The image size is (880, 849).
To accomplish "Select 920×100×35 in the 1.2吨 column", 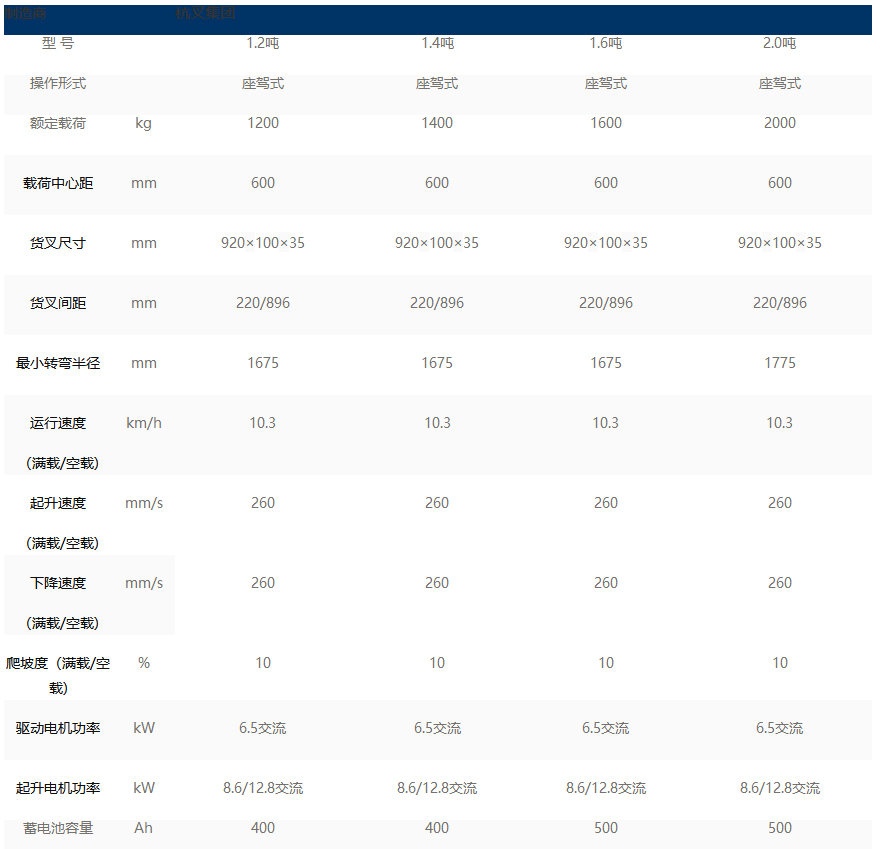I will (x=263, y=243).
